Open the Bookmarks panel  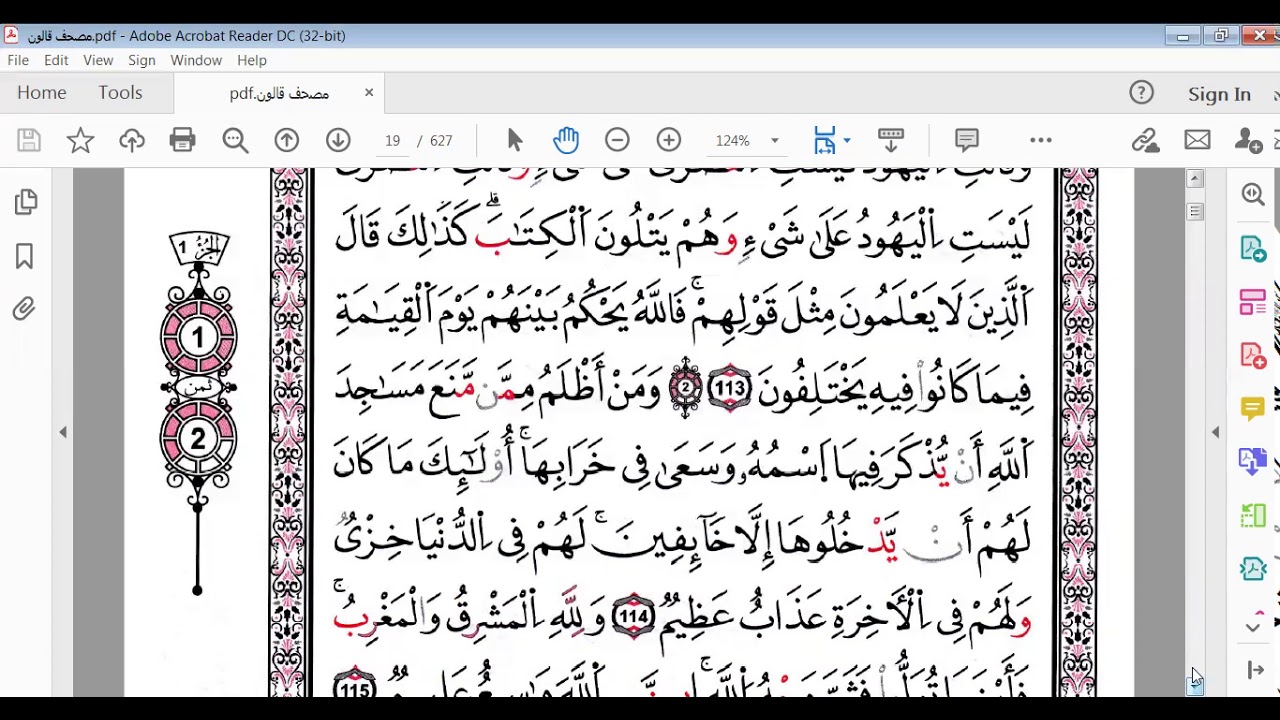(x=25, y=256)
